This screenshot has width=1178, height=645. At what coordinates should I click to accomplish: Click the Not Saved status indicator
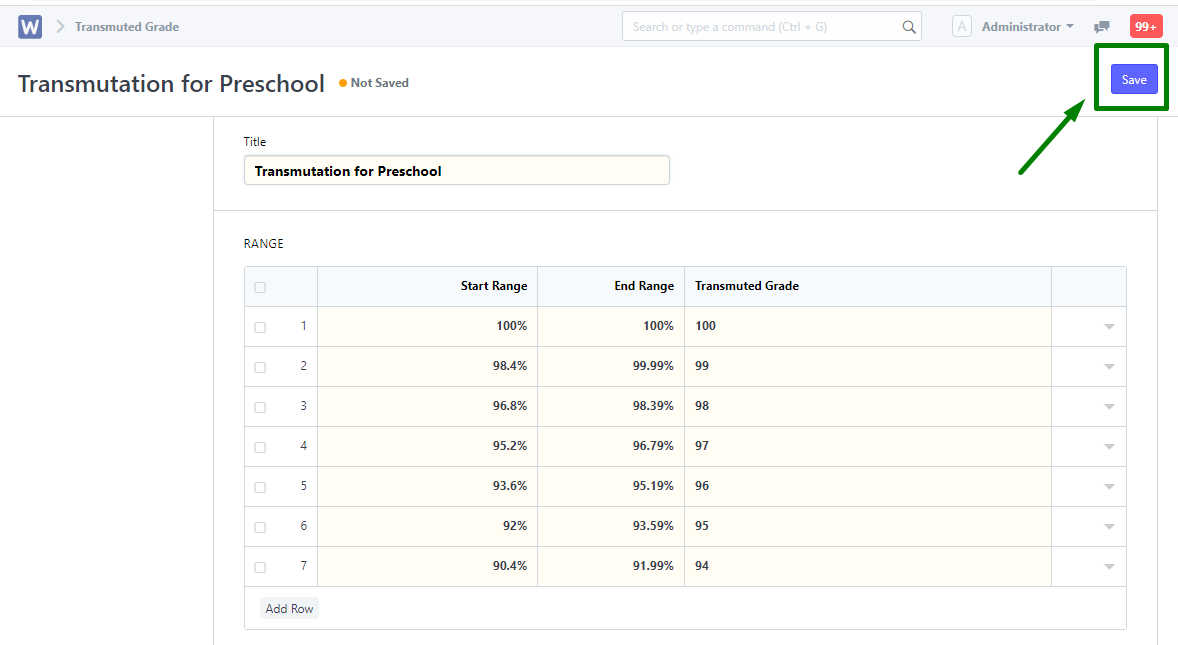tap(373, 83)
